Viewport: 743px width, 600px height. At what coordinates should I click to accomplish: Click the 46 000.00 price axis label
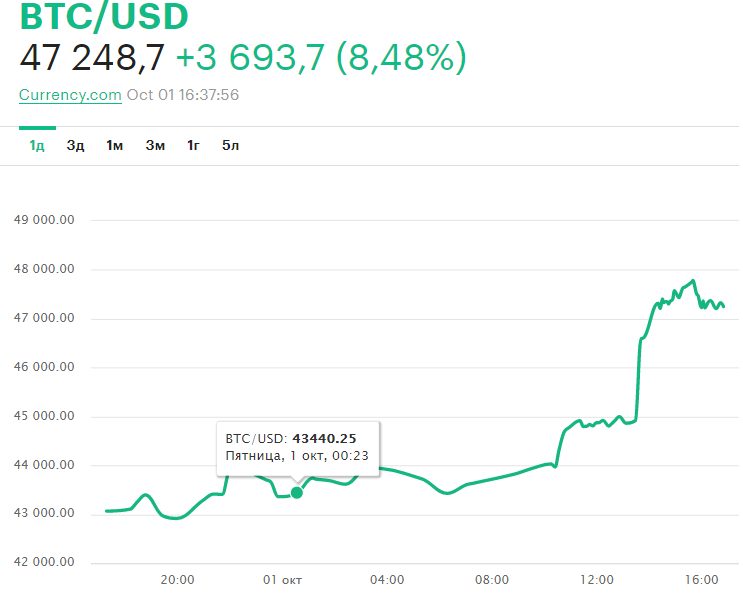point(45,367)
